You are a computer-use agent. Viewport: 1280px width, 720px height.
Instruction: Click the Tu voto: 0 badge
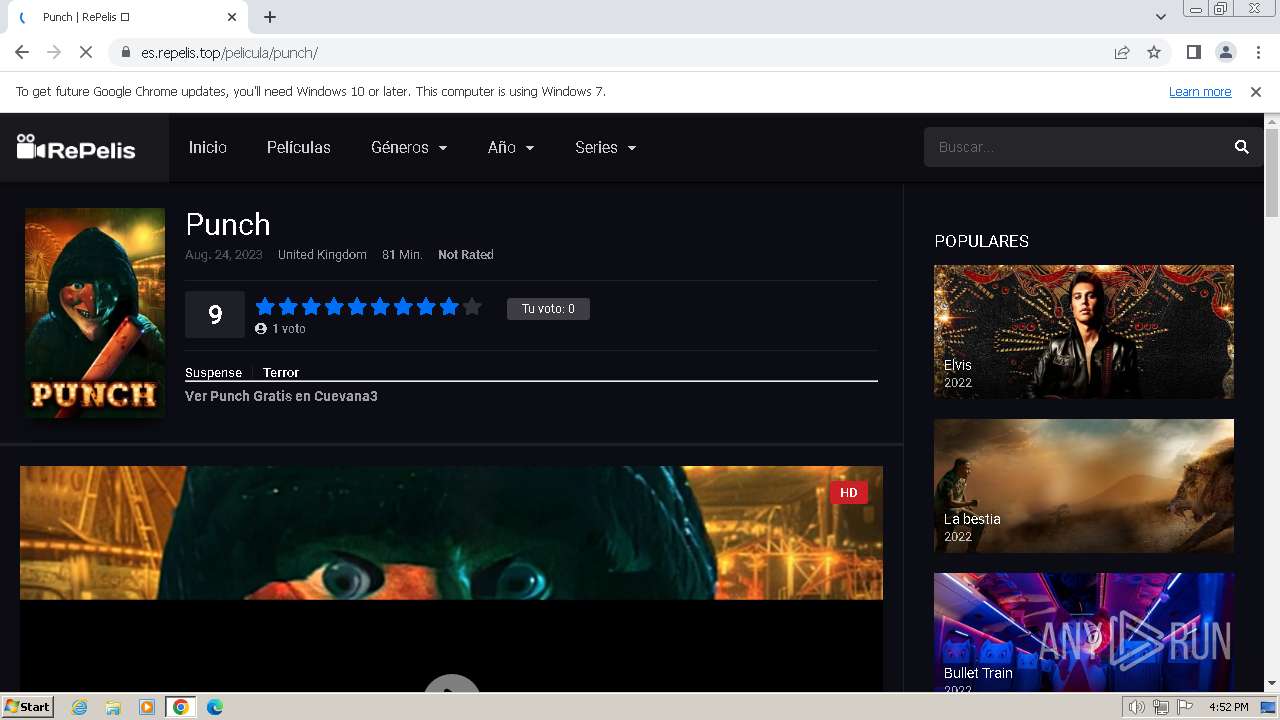point(548,309)
